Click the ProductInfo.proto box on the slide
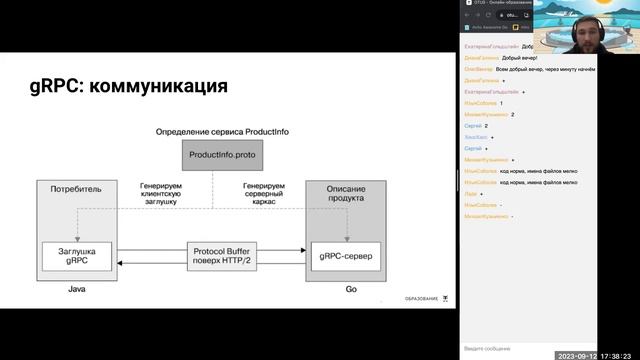The width and height of the screenshot is (640, 360). point(222,155)
